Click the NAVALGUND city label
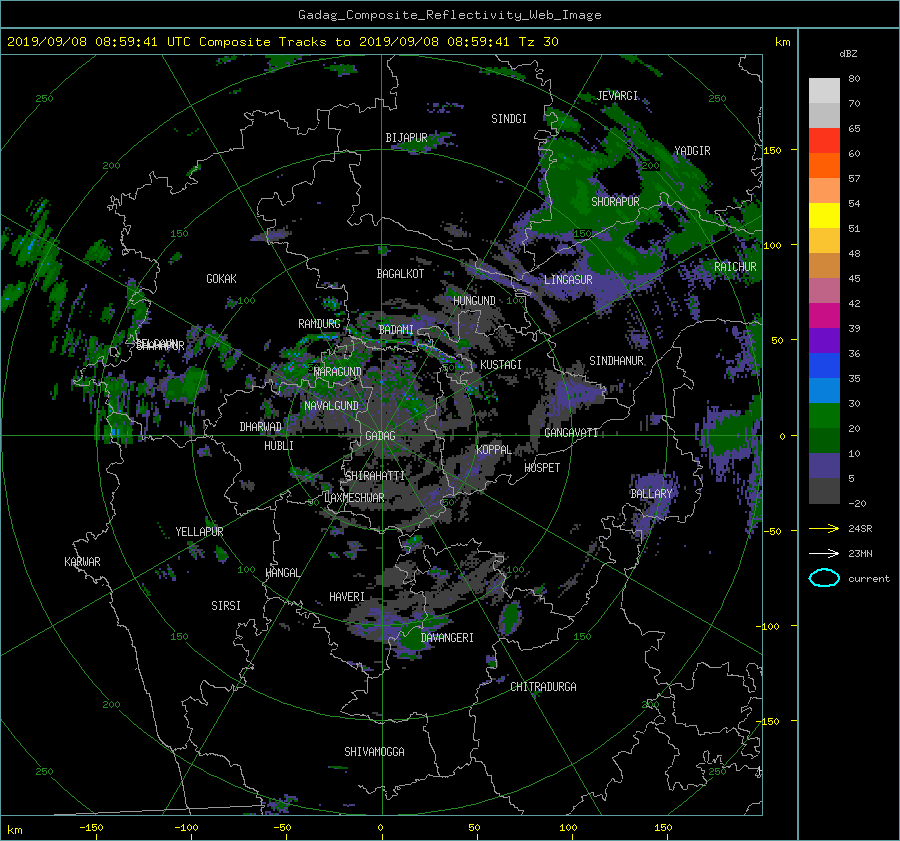The width and height of the screenshot is (900, 841). tap(331, 405)
